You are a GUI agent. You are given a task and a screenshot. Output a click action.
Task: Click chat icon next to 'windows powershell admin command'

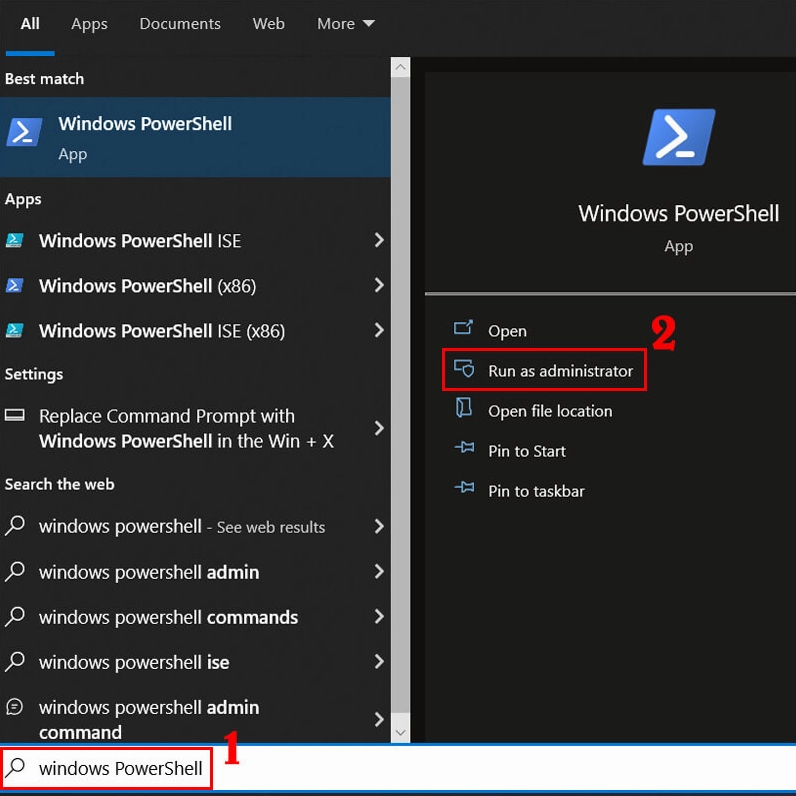15,707
